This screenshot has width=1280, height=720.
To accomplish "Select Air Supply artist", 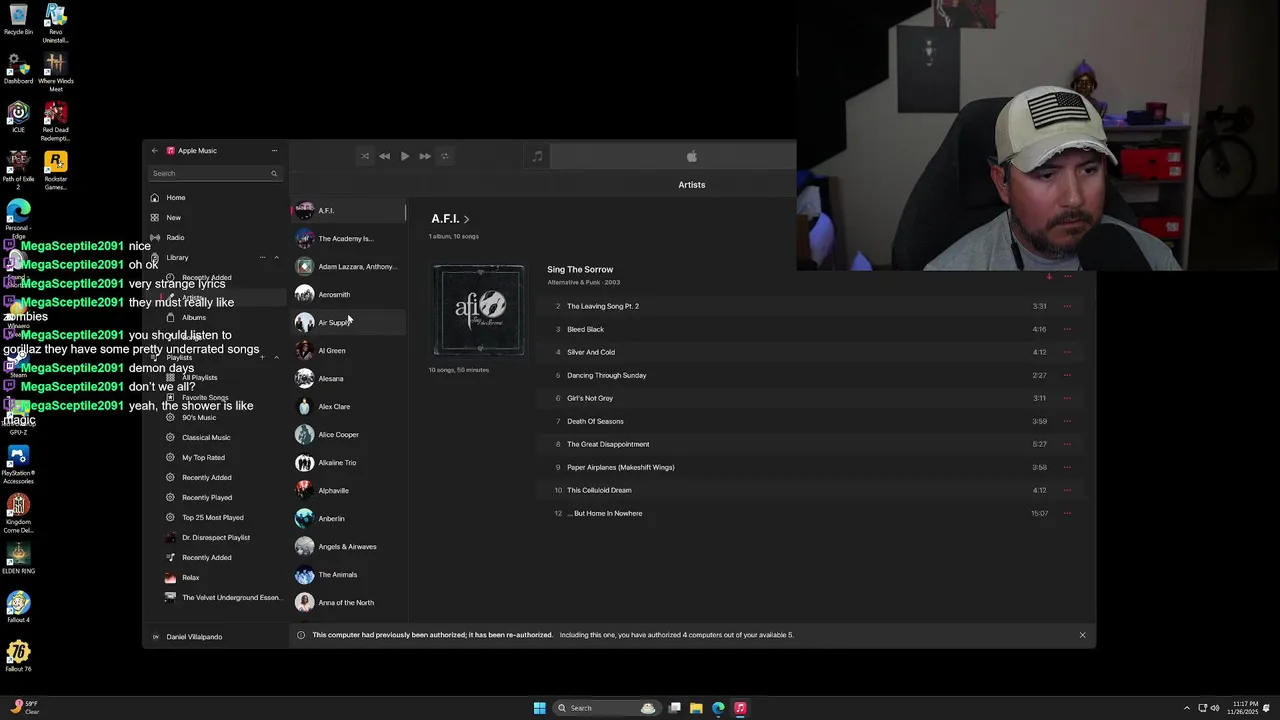I will [348, 322].
